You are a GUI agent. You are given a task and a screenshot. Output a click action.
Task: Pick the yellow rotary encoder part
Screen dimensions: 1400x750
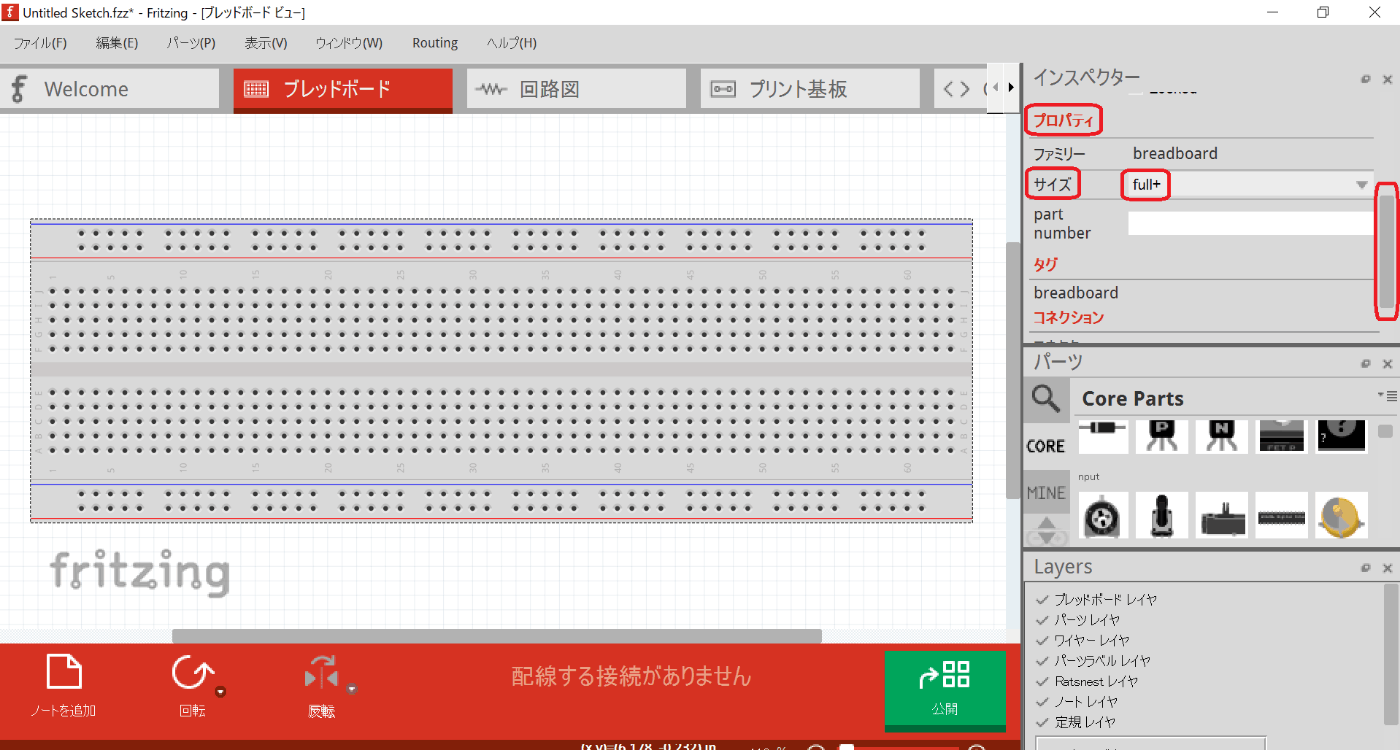click(x=1342, y=515)
